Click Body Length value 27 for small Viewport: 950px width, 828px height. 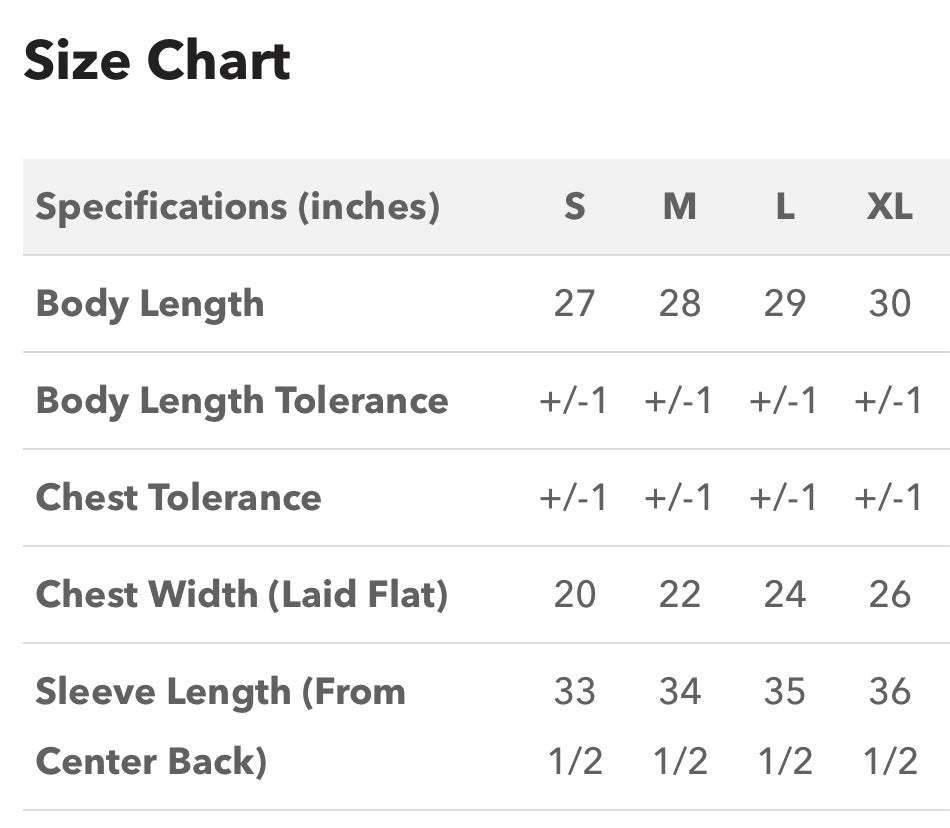pos(574,303)
